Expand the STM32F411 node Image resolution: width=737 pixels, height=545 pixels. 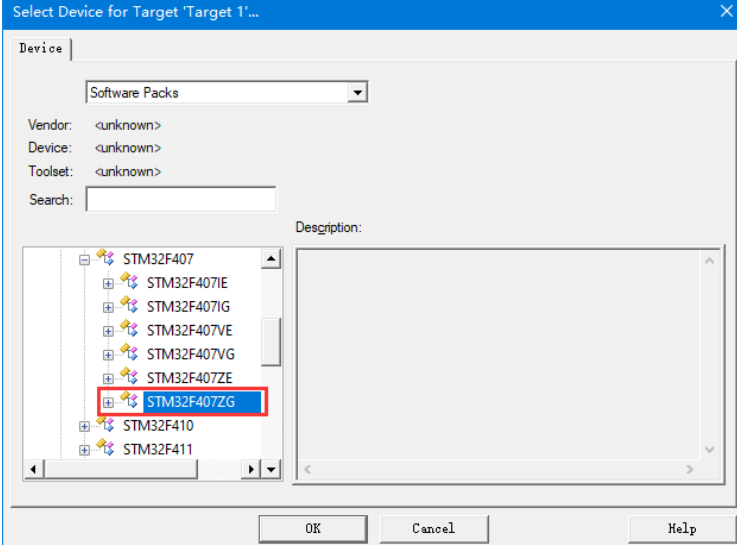click(x=85, y=450)
